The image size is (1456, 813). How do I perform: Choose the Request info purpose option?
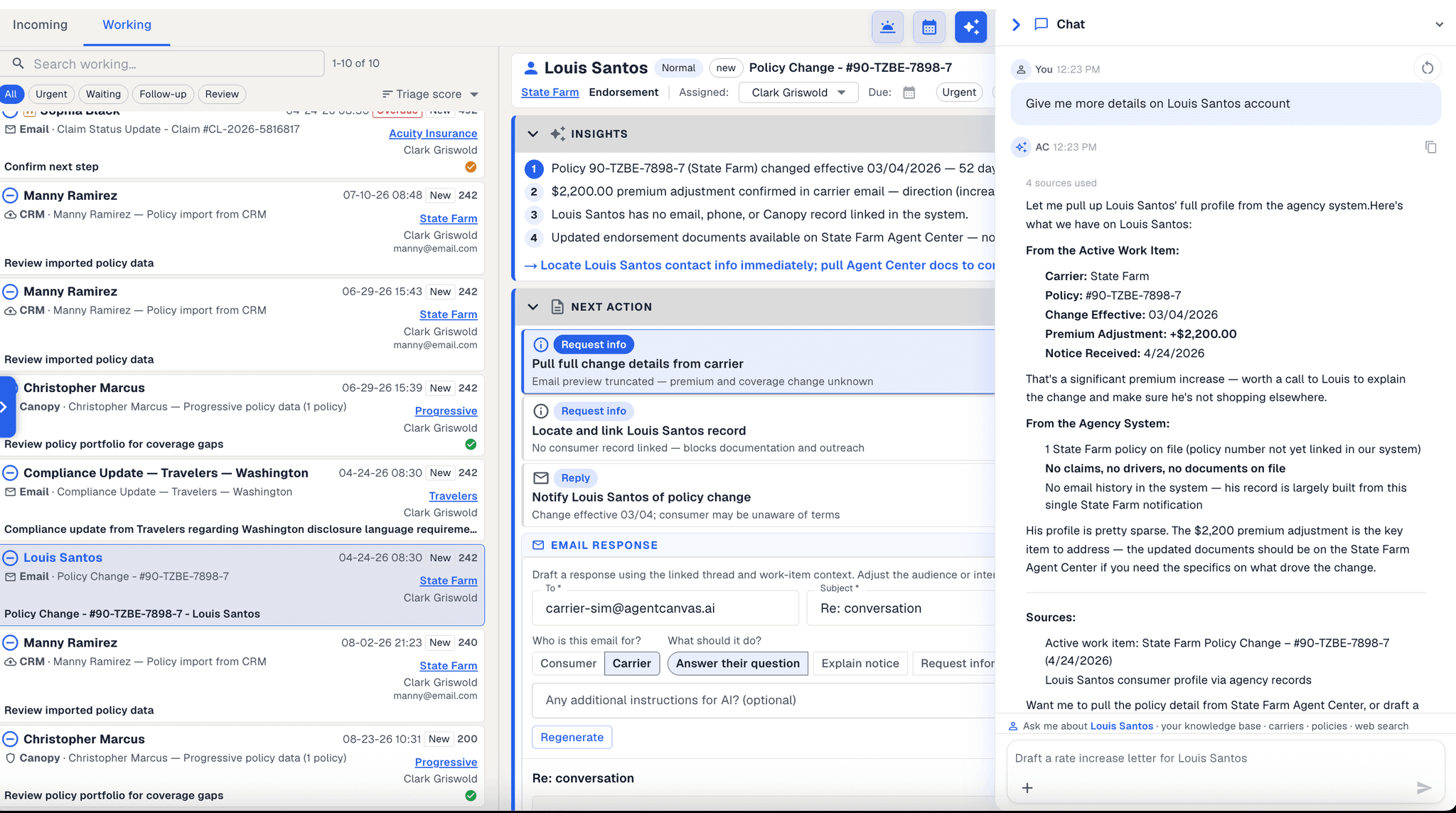click(x=954, y=664)
